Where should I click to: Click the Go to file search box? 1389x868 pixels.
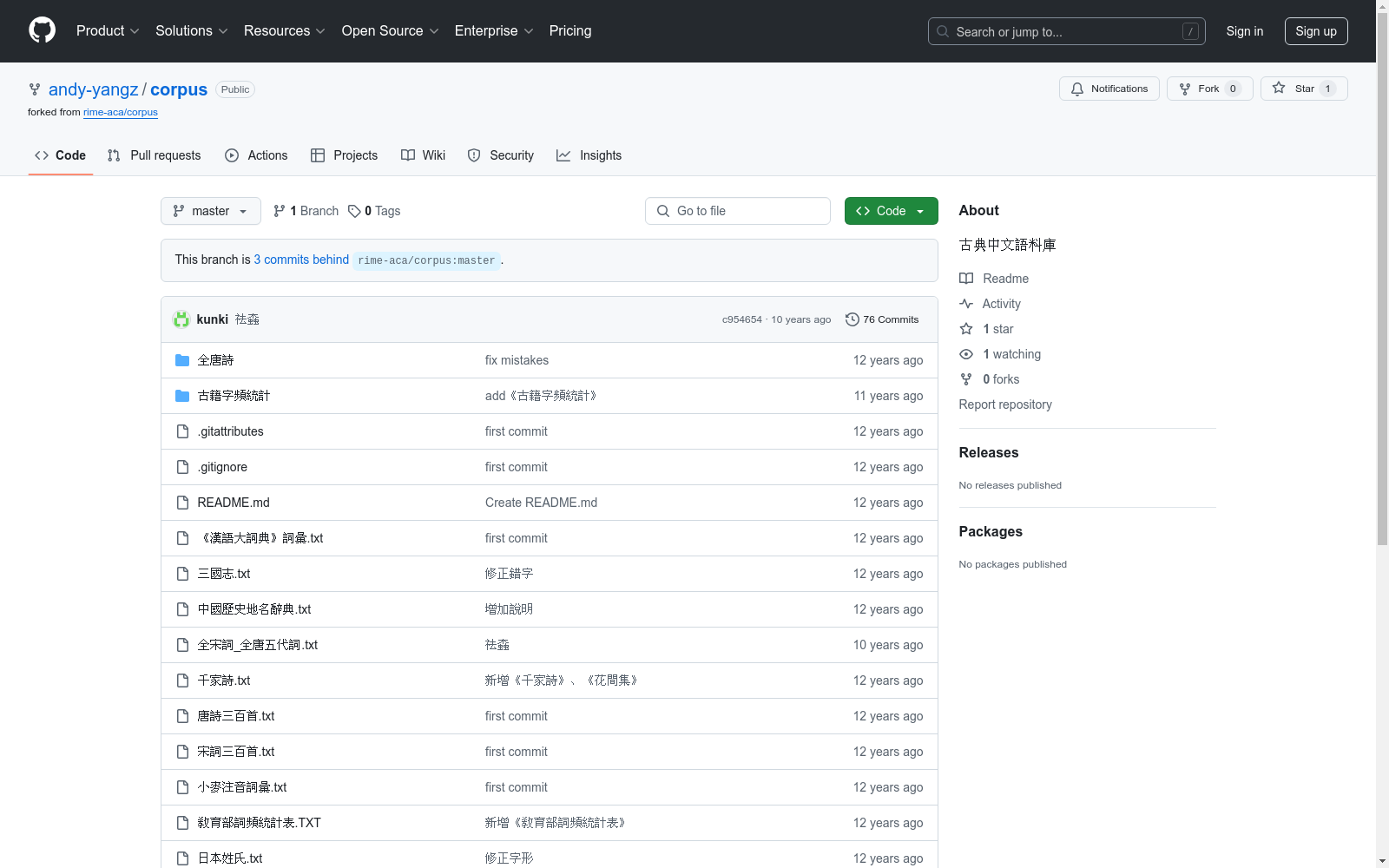[738, 211]
